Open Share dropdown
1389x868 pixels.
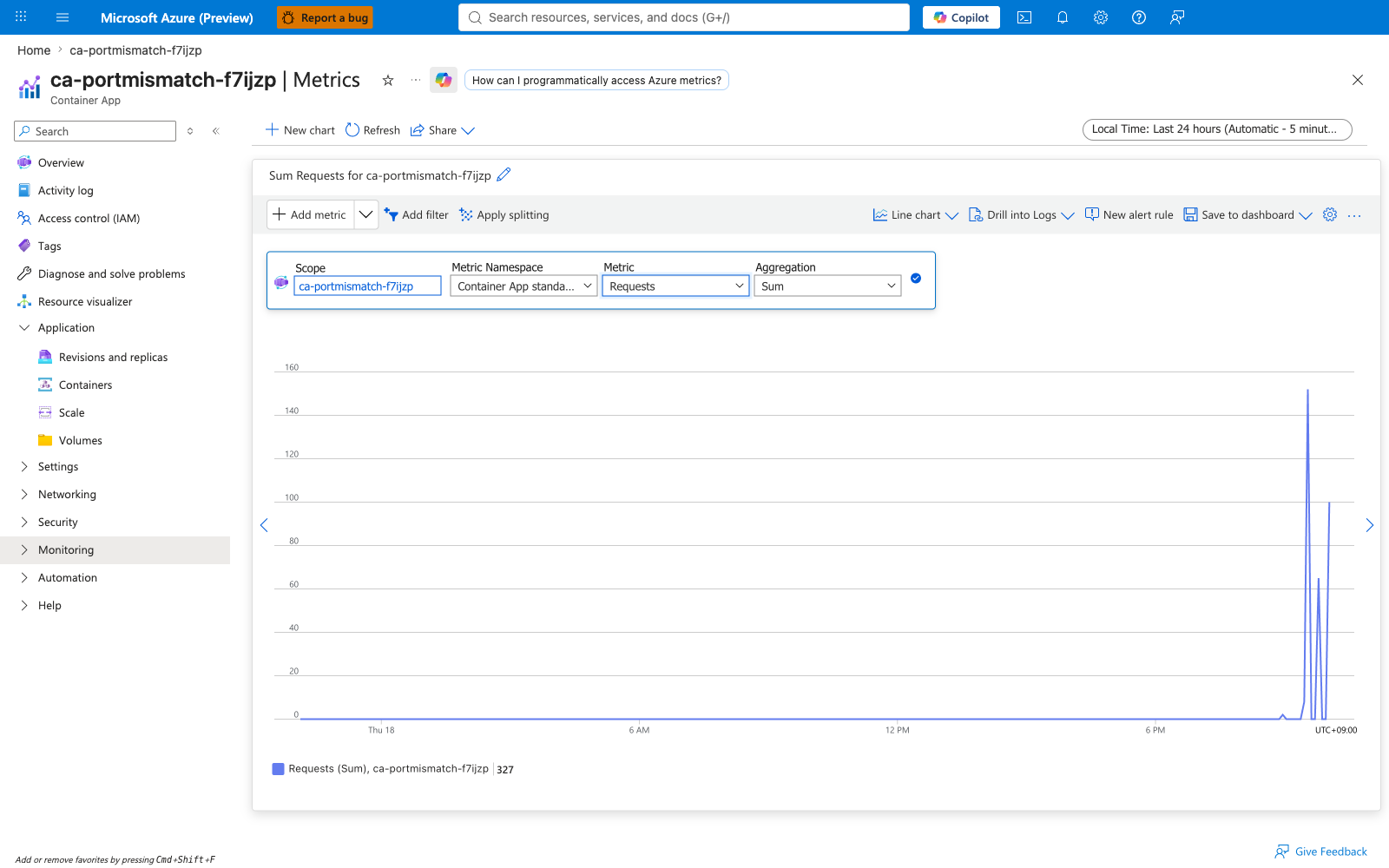pos(443,130)
